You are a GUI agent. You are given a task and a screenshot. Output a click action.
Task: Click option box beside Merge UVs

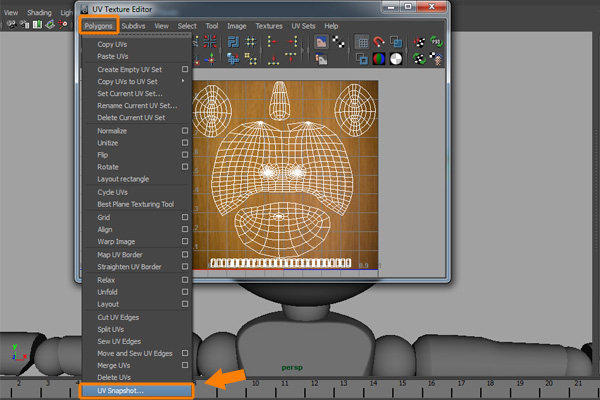click(185, 365)
